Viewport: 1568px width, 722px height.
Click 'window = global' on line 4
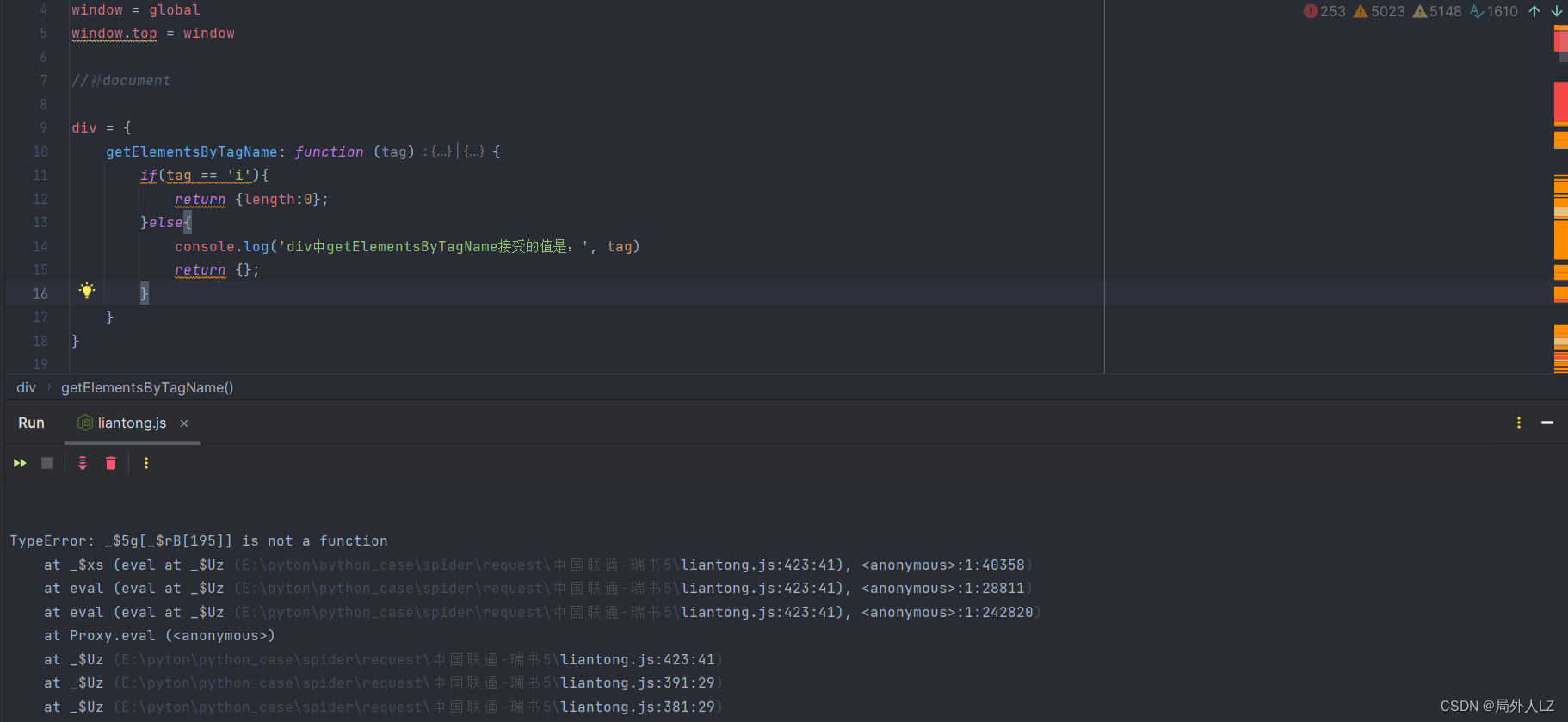136,10
